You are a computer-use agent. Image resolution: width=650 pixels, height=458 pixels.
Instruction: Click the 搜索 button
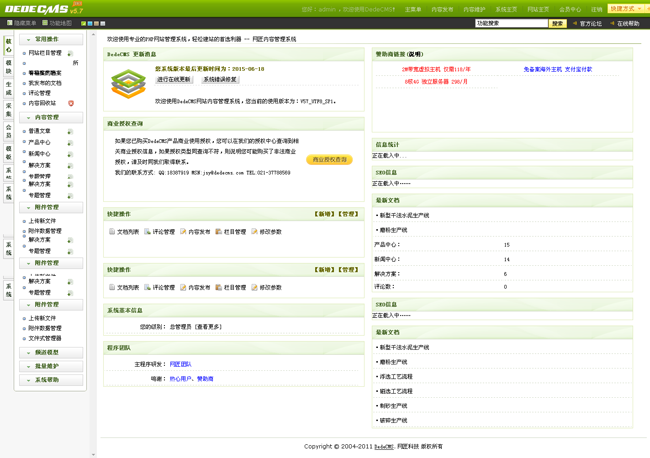click(558, 24)
